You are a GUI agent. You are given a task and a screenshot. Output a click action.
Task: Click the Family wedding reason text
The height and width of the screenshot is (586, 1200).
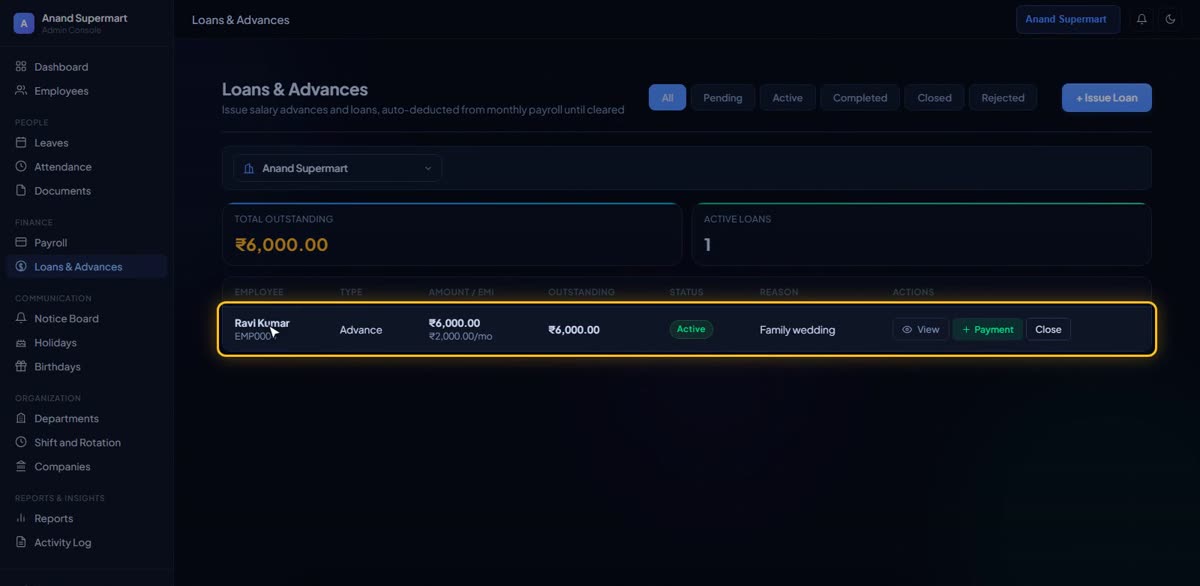[x=797, y=330]
